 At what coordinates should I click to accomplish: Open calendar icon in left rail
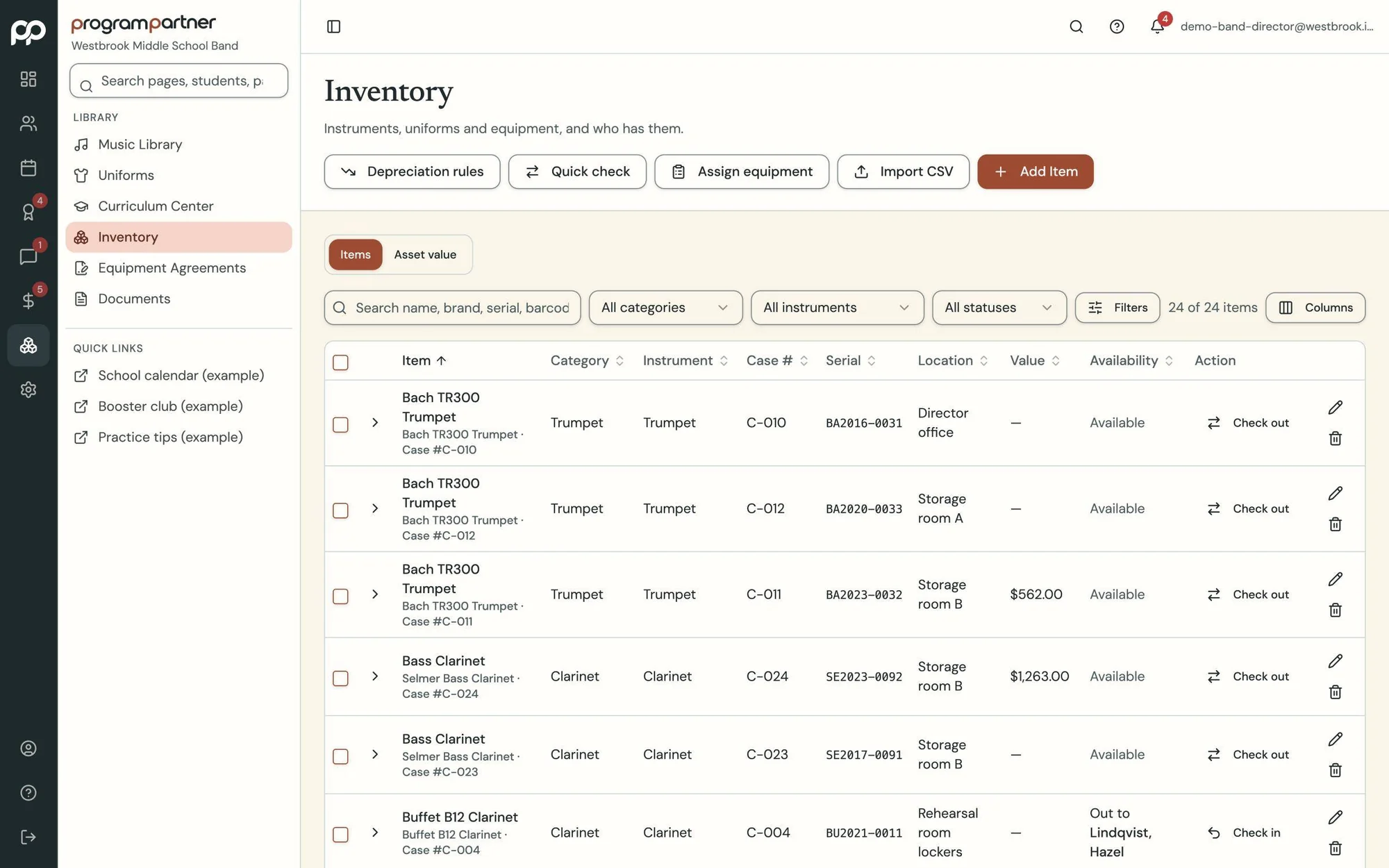coord(28,168)
